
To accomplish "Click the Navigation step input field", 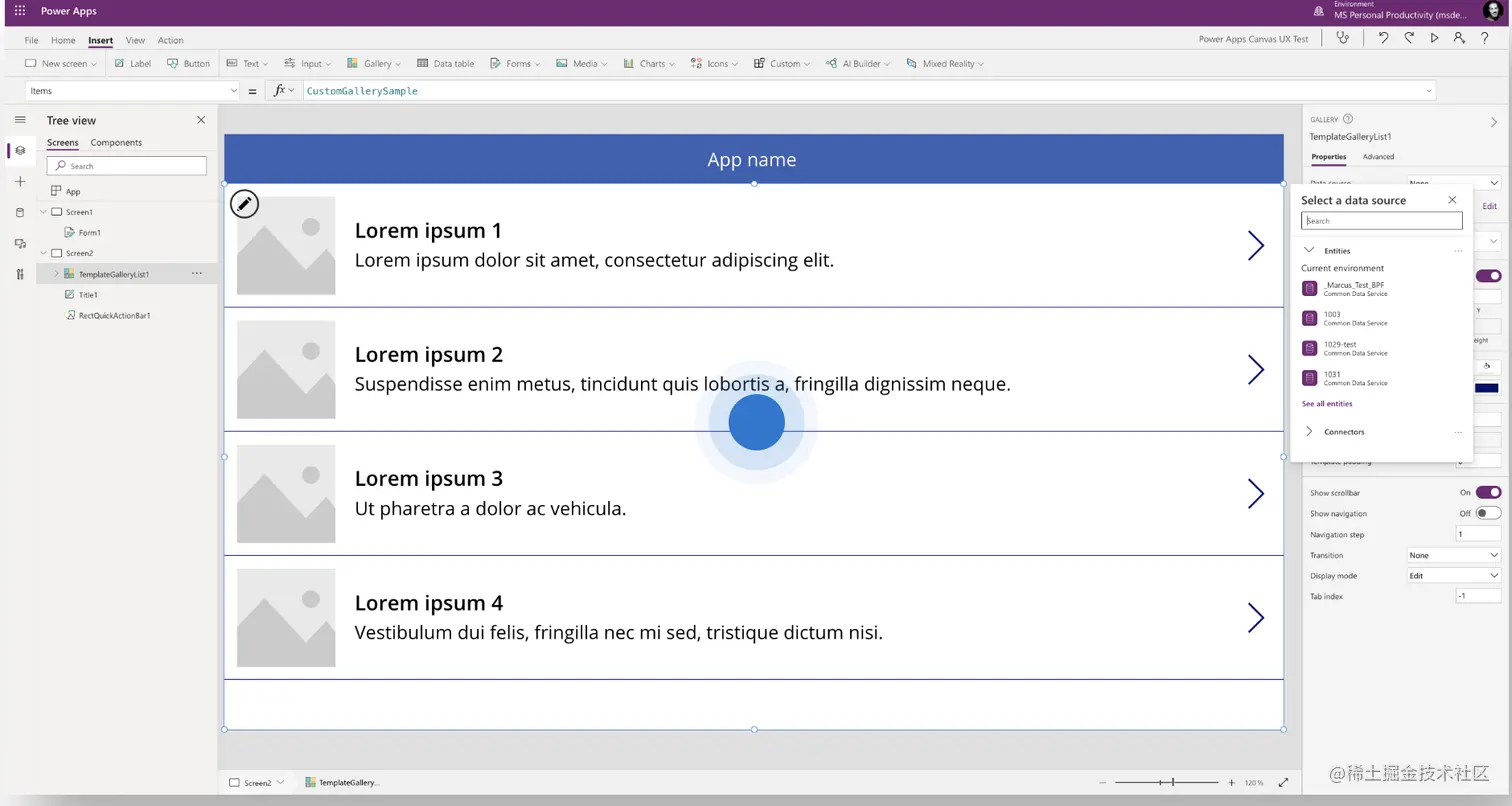I will click(x=1478, y=534).
